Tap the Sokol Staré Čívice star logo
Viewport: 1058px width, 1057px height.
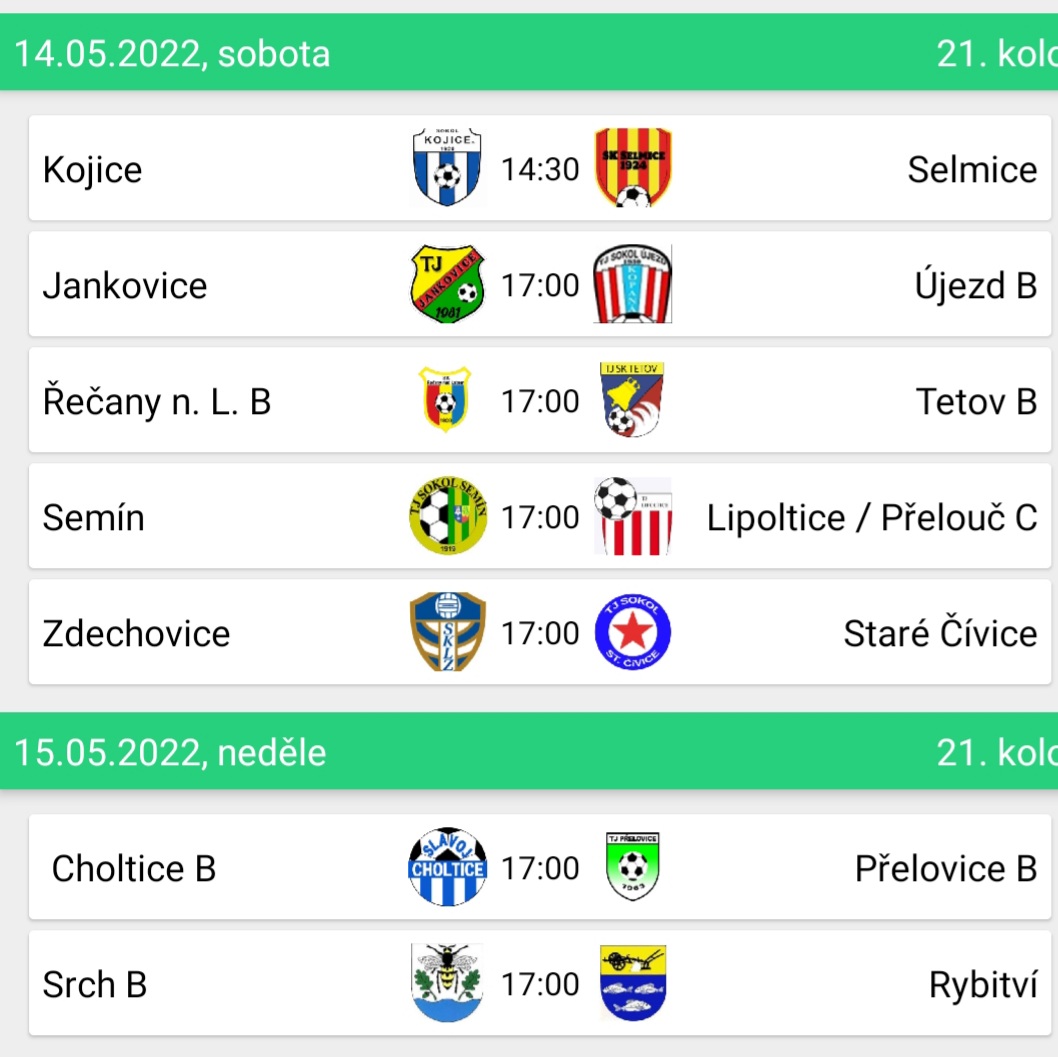pyautogui.click(x=633, y=632)
